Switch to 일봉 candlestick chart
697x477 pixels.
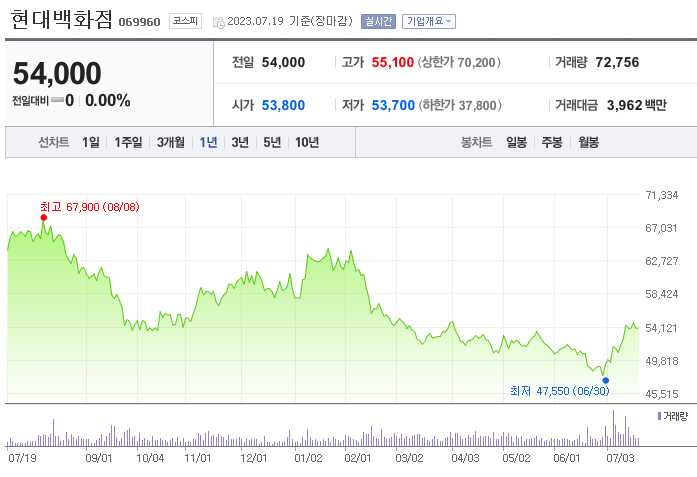pos(517,142)
